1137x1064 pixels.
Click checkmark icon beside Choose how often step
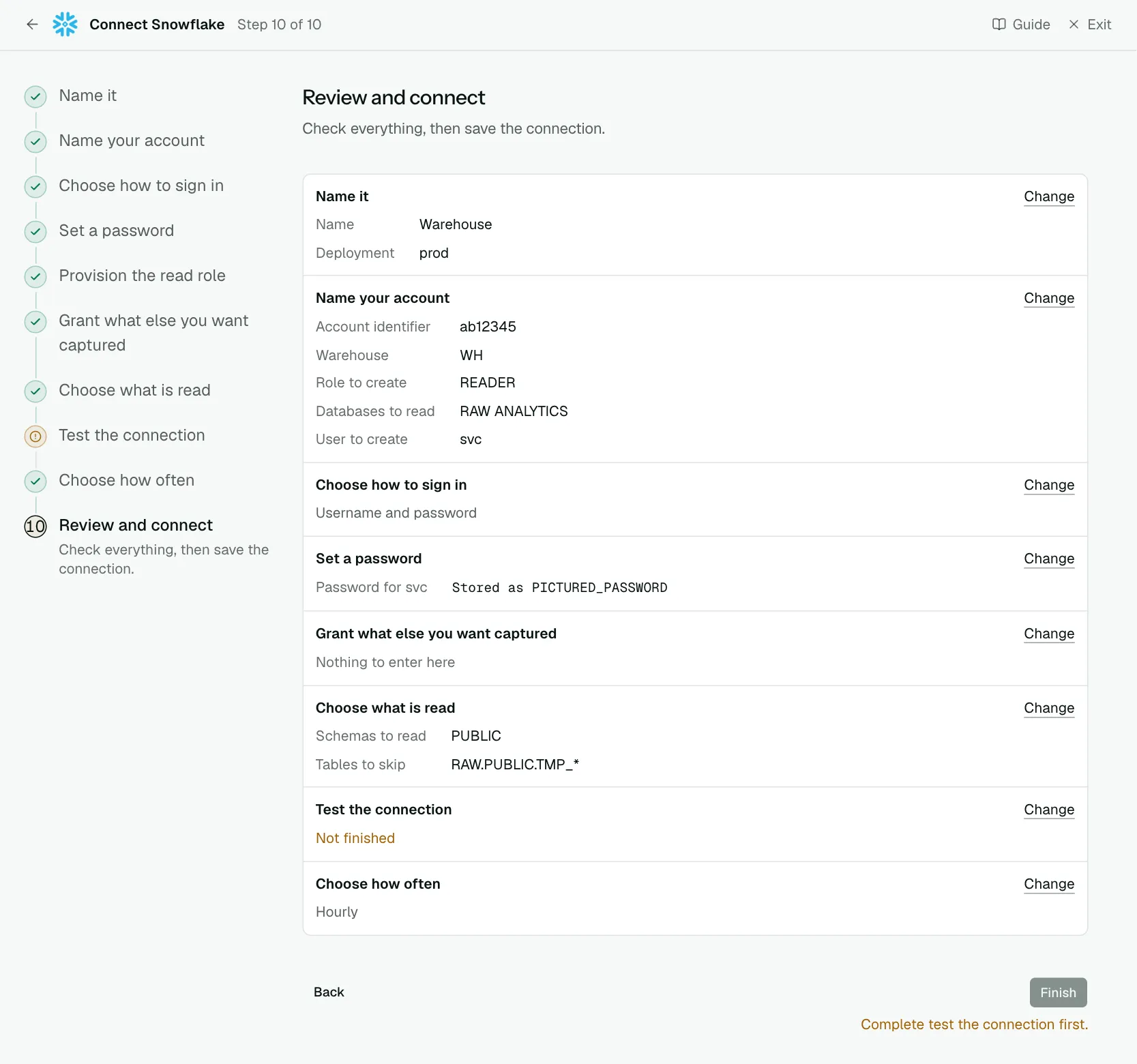tap(35, 482)
